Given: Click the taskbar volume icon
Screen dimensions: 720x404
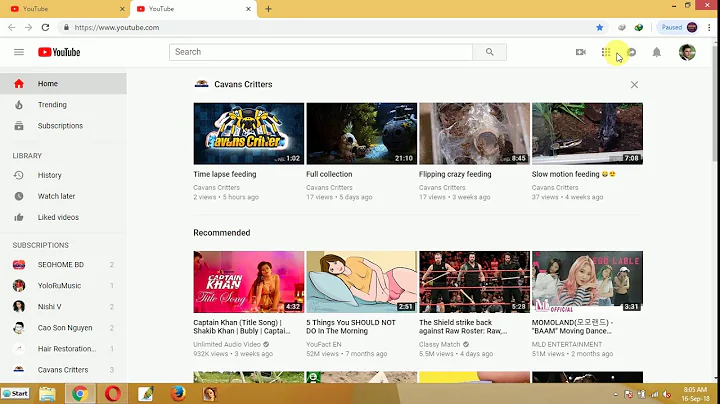Looking at the screenshot, I should pos(667,394).
